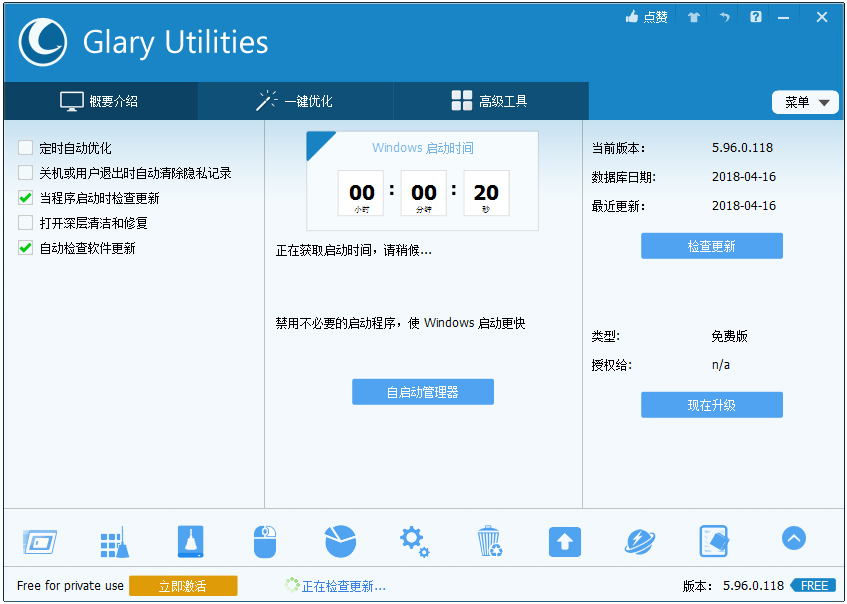Uncheck 自动检查软件更新 checkbox

25,248
